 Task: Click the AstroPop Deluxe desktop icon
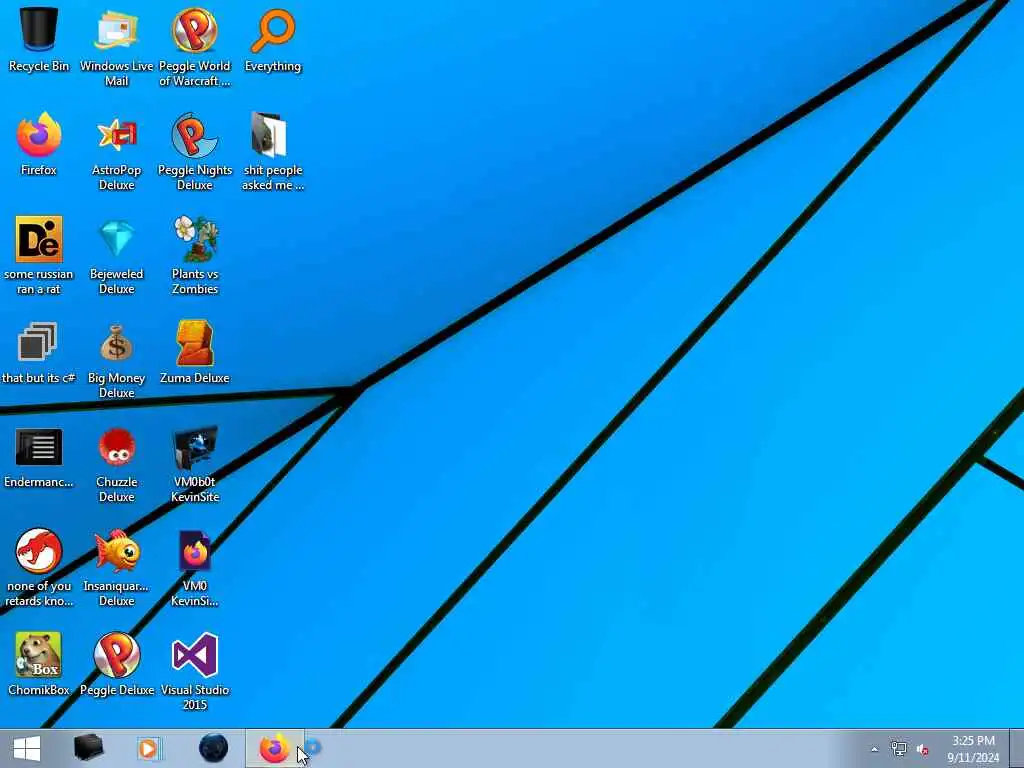pyautogui.click(x=116, y=152)
